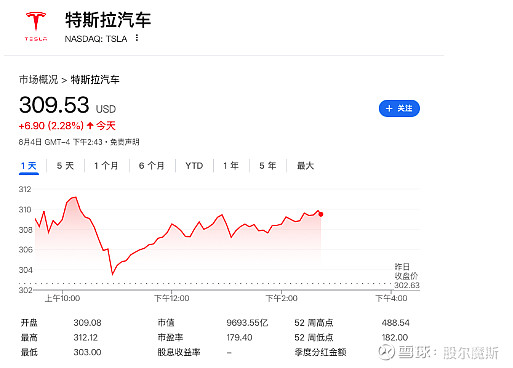Image resolution: width=513 pixels, height=368 pixels.
Task: Click the 季度分红金额 label
Action: tap(320, 352)
